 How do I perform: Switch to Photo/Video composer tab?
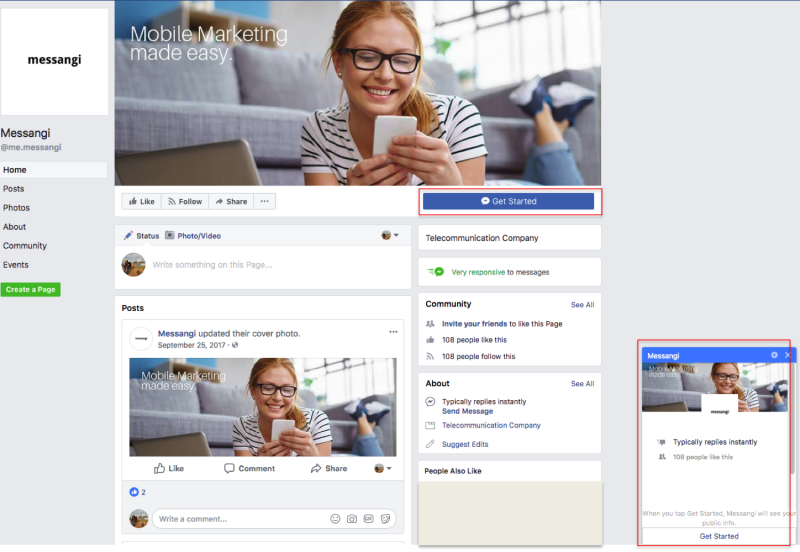pyautogui.click(x=193, y=236)
